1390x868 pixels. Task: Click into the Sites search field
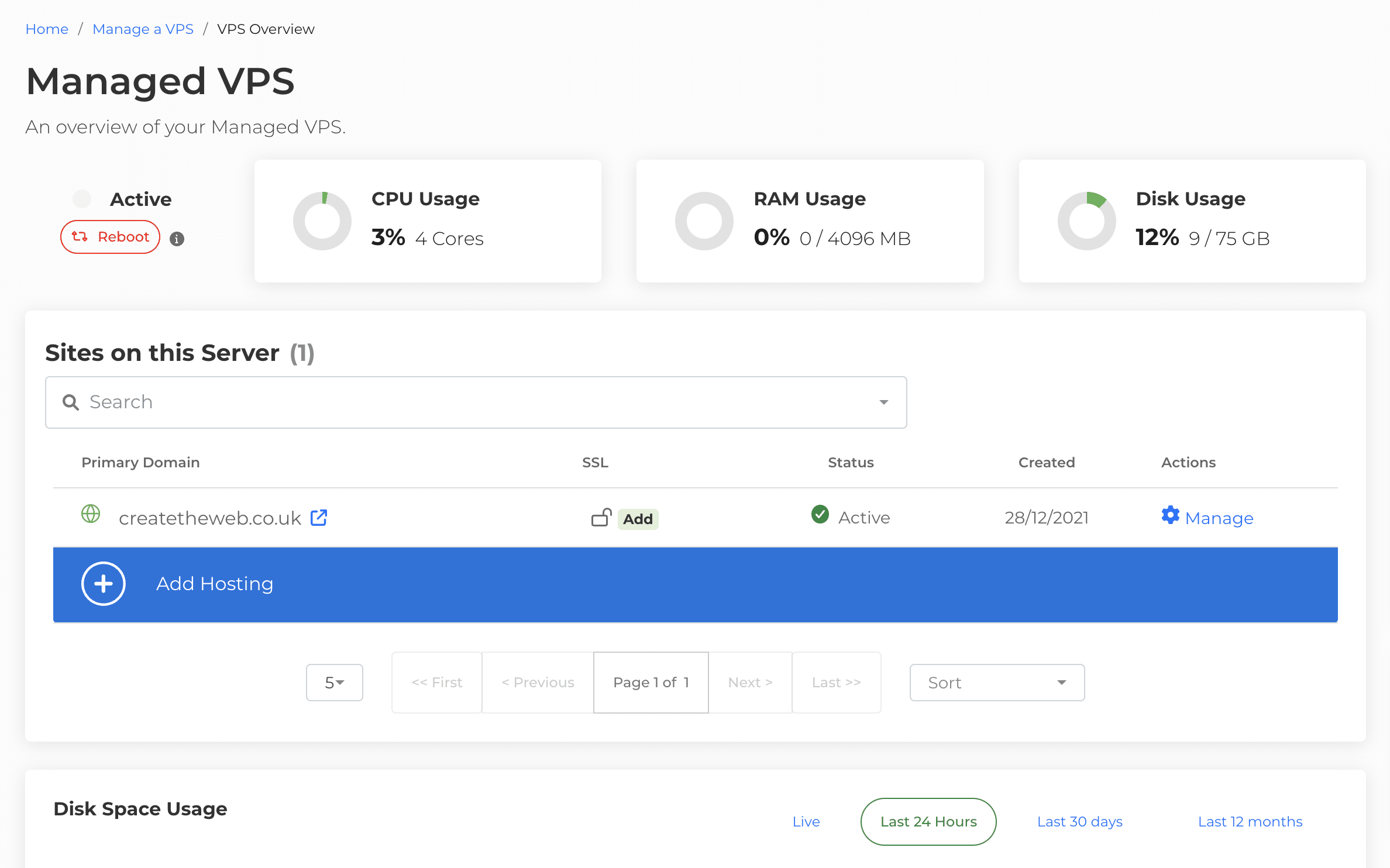point(476,402)
